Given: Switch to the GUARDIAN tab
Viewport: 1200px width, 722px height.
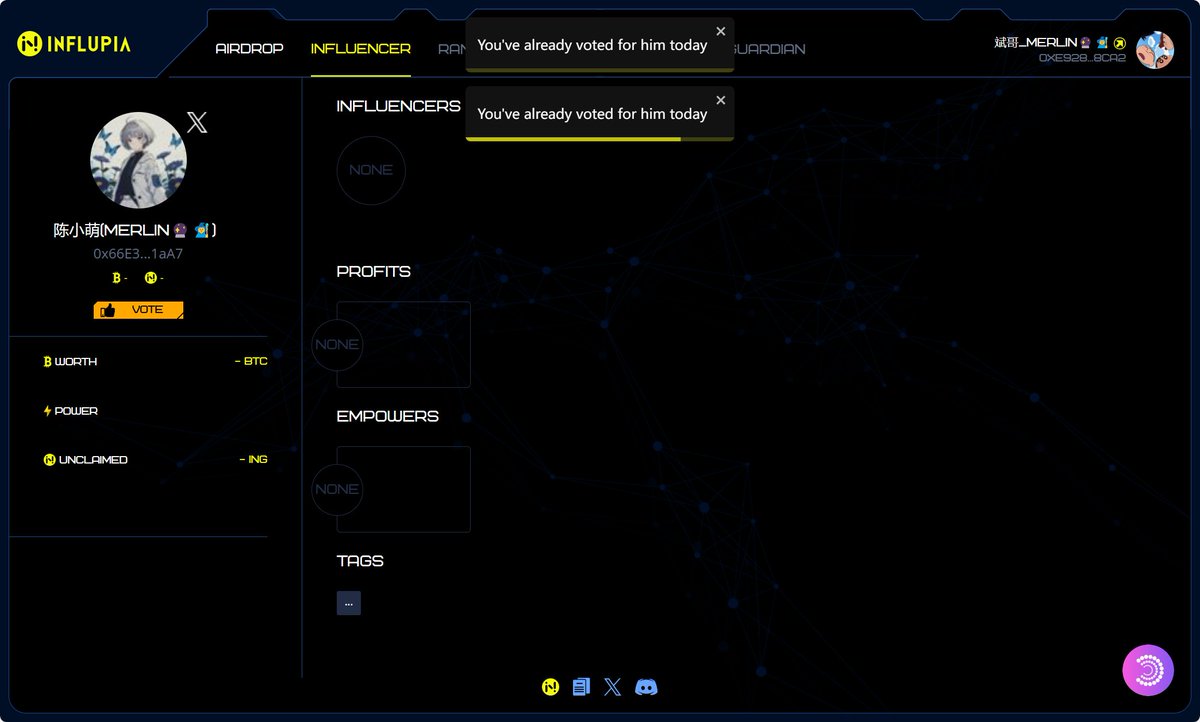Looking at the screenshot, I should point(769,49).
